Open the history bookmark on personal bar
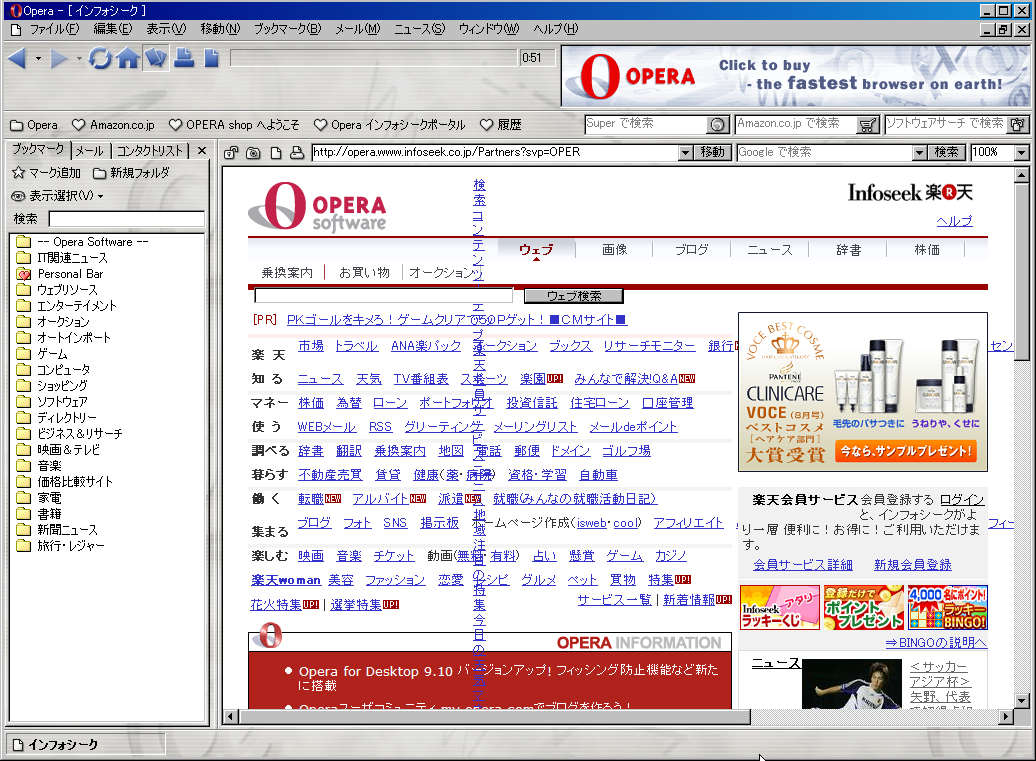Viewport: 1036px width, 761px height. 501,125
